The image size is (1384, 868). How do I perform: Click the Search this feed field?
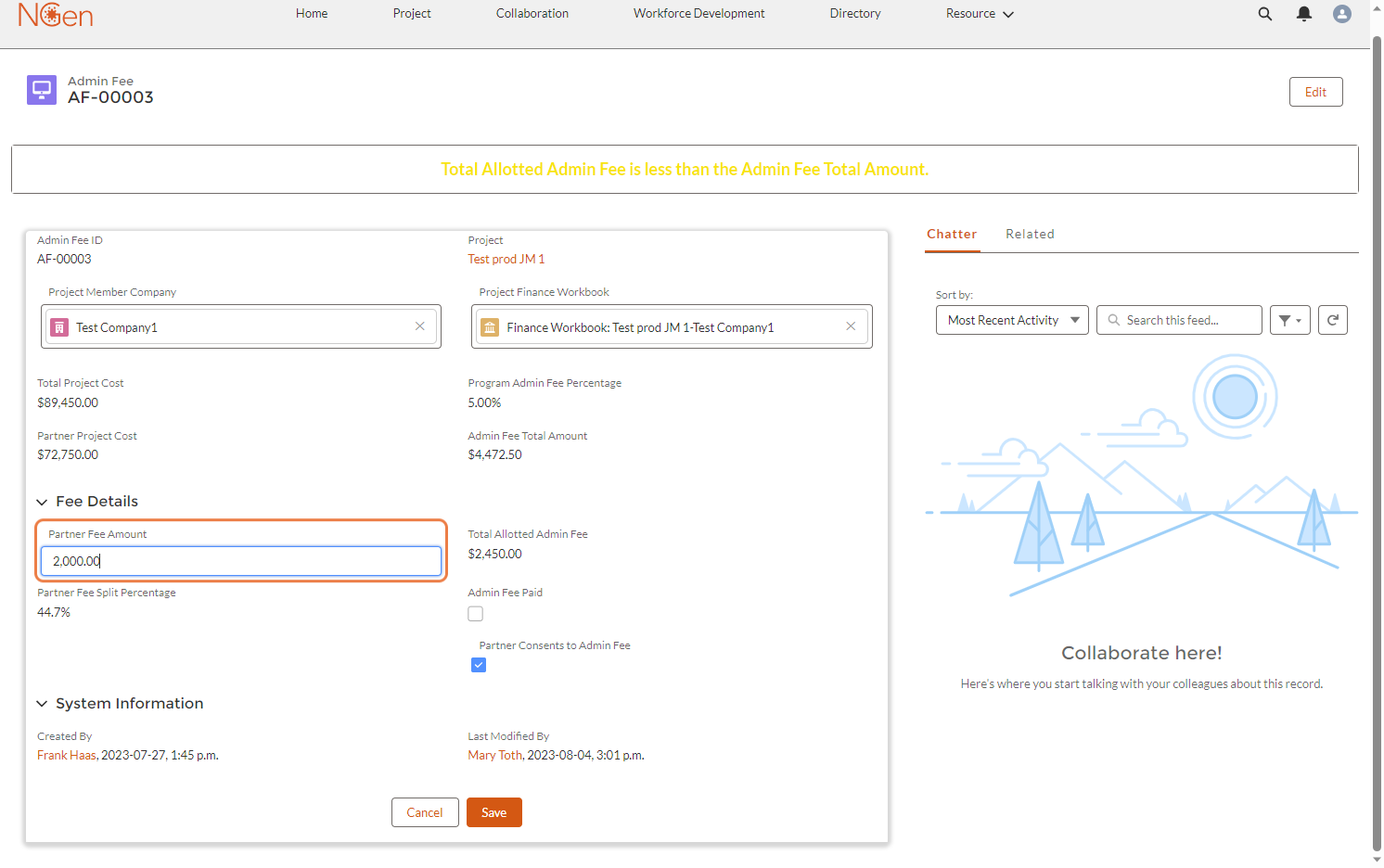[x=1179, y=320]
